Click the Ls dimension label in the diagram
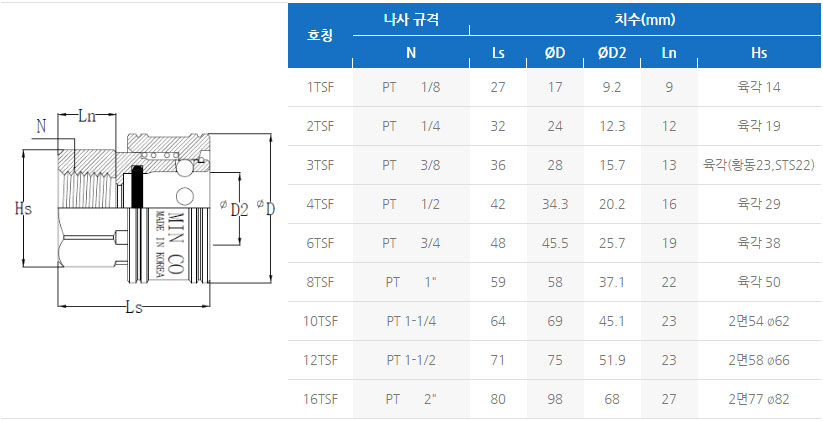This screenshot has width=823, height=421. (133, 307)
